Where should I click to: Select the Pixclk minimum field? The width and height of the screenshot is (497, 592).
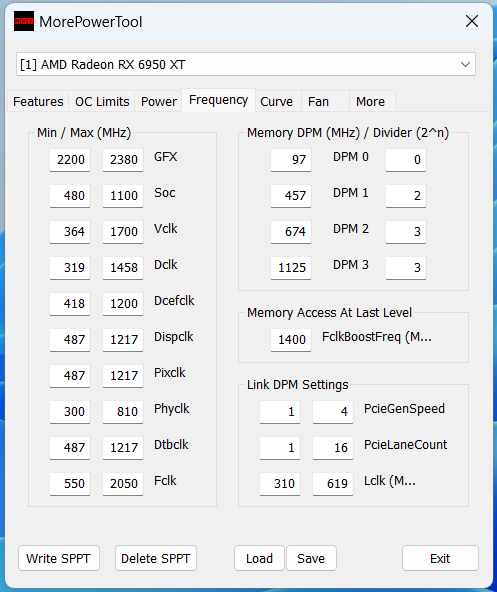(70, 376)
